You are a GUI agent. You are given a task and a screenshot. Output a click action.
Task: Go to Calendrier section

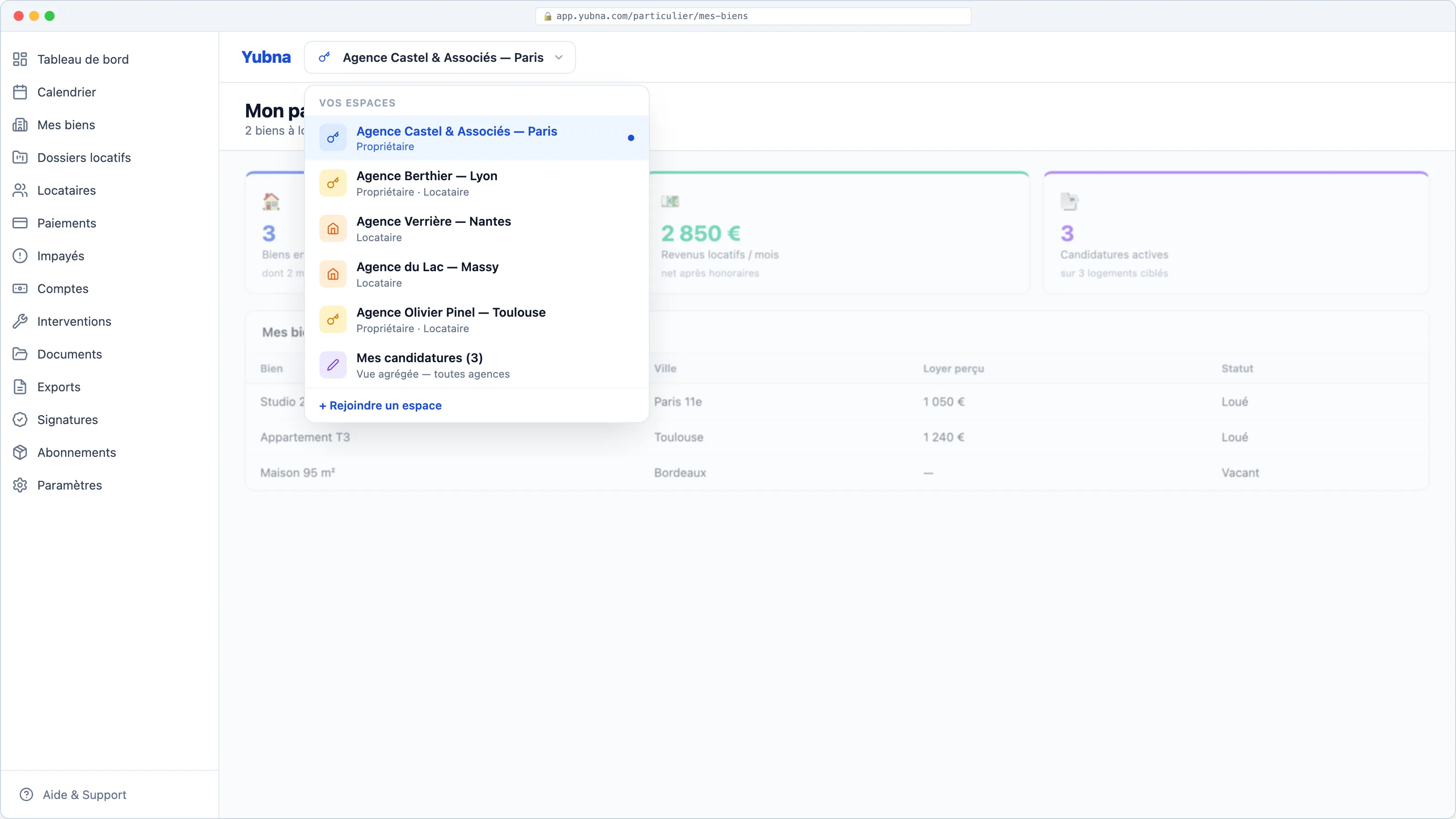coord(67,92)
